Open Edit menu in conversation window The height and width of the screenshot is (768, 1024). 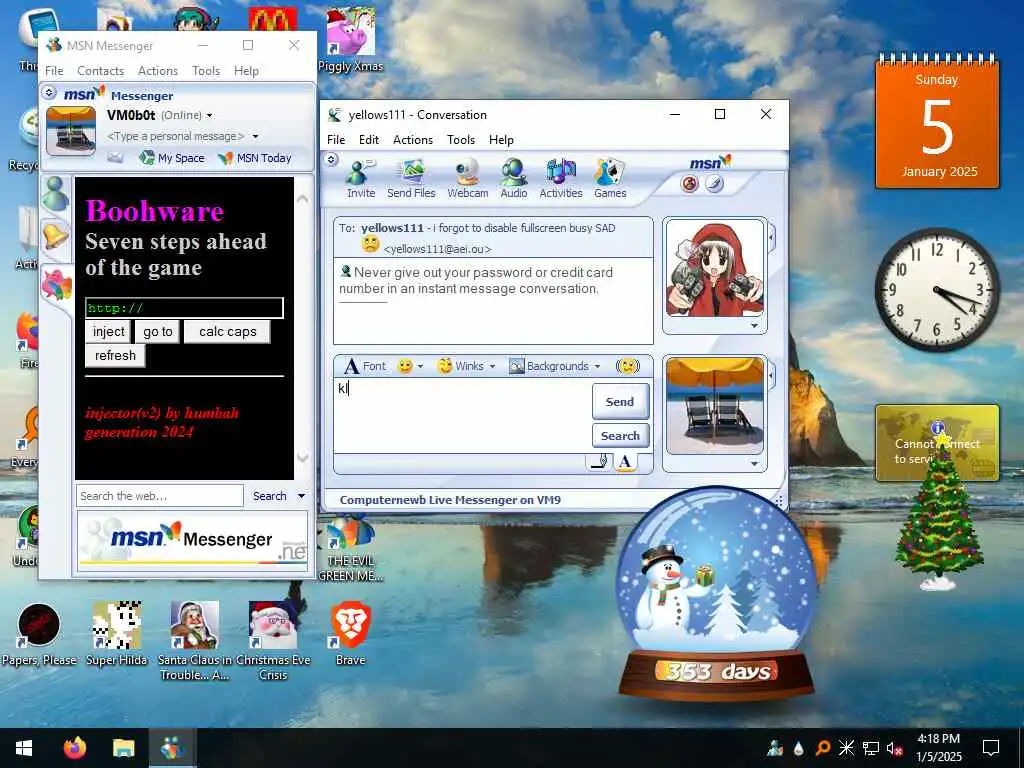pos(368,140)
